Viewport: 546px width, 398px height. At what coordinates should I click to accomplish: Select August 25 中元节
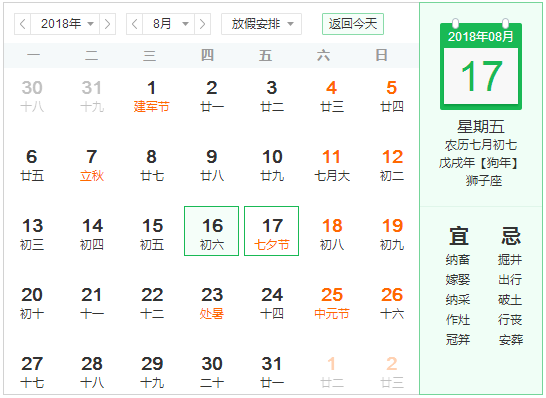tap(332, 303)
